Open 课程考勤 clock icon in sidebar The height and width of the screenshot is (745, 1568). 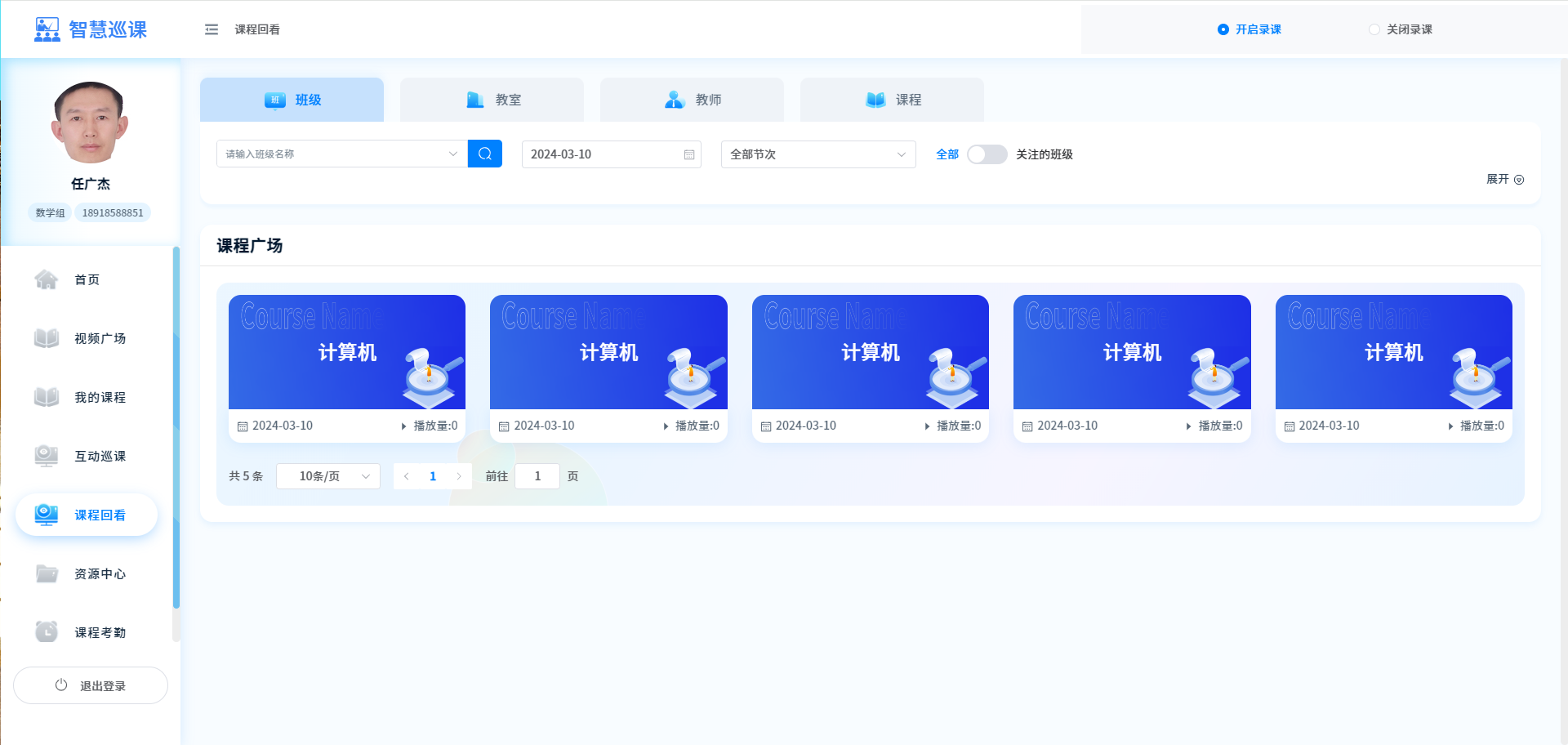coord(47,632)
